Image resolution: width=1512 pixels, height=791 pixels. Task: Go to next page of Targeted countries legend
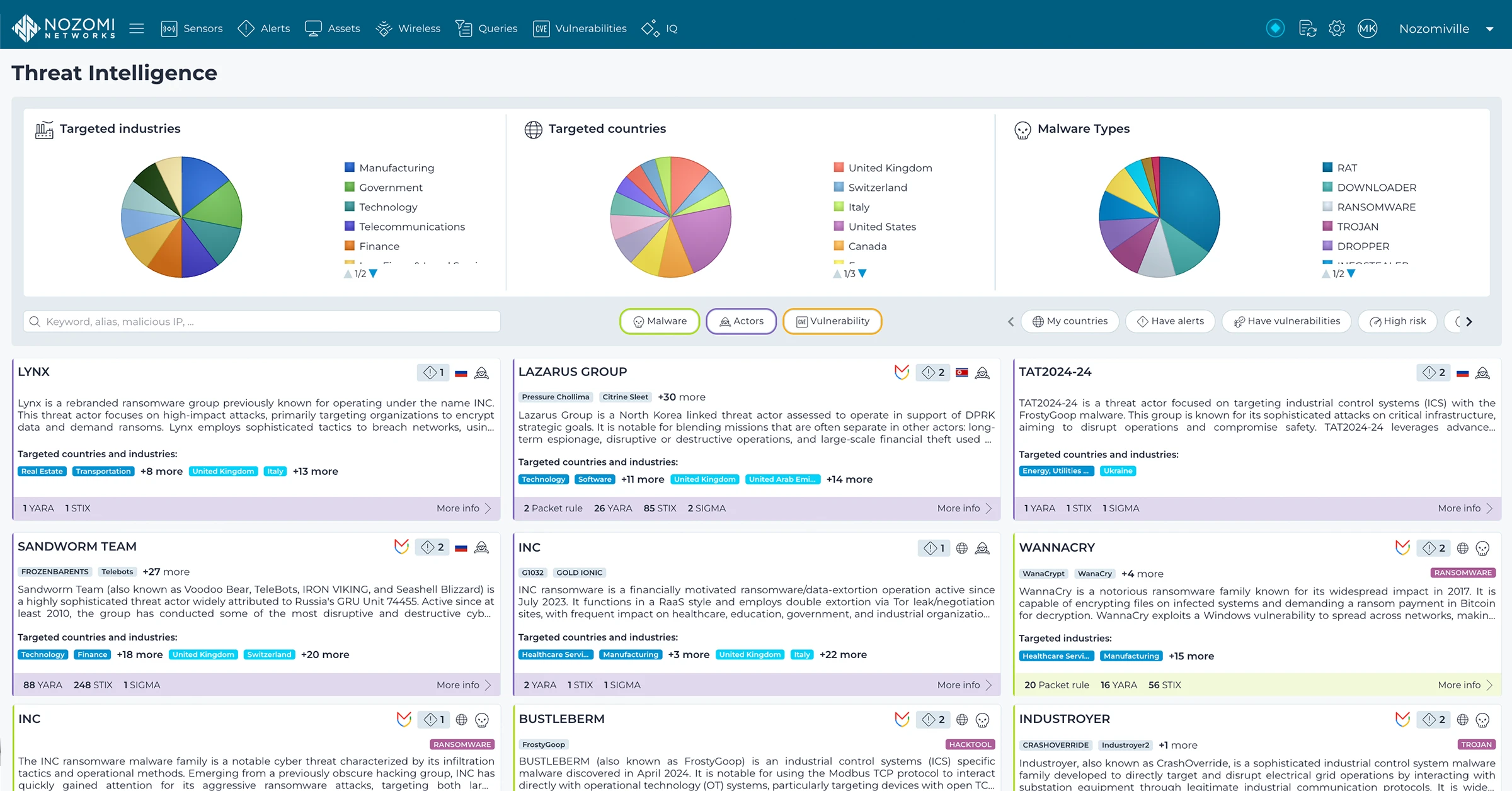click(862, 273)
